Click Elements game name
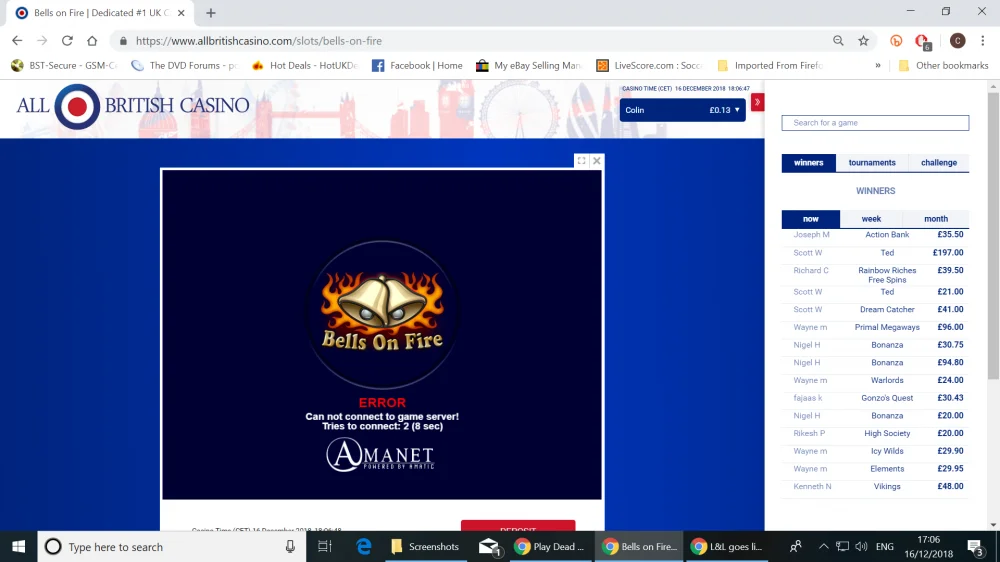This screenshot has width=1000, height=562. (x=887, y=469)
